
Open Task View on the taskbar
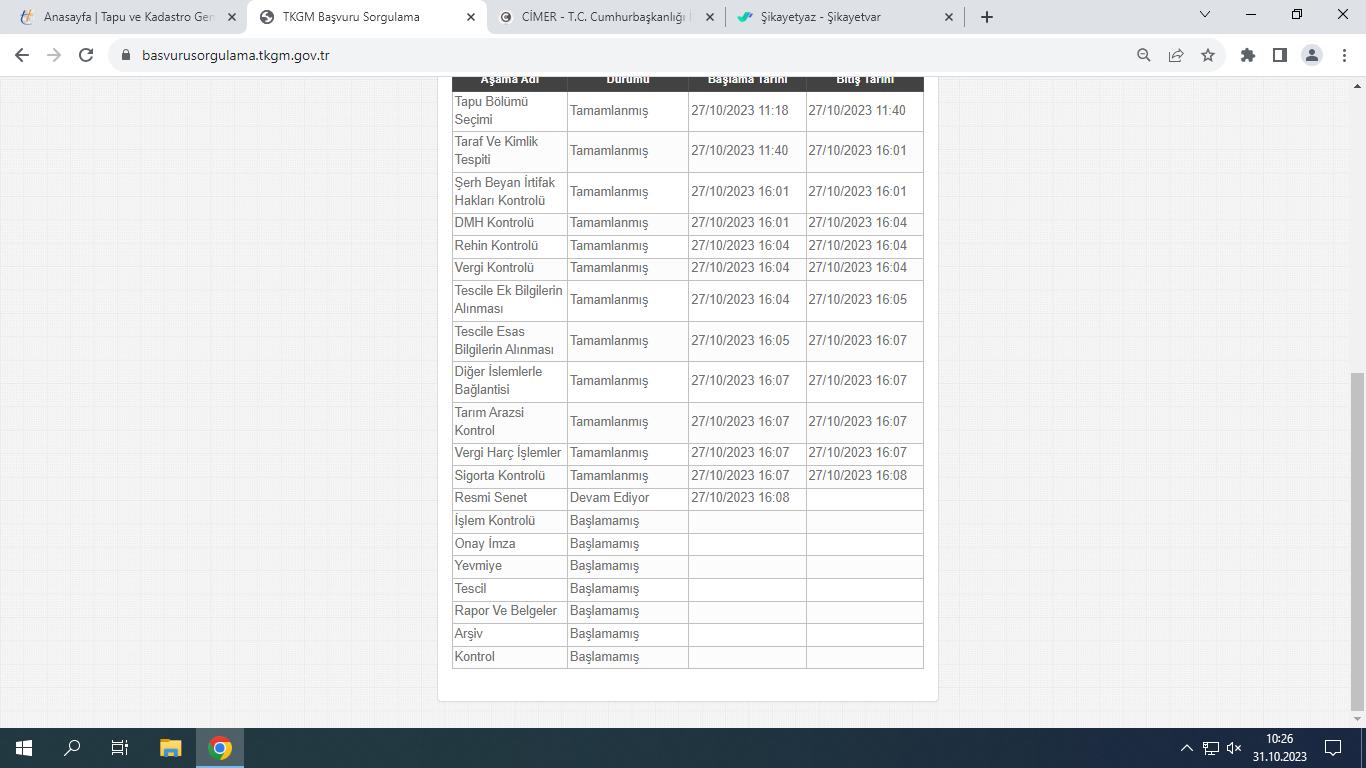(120, 748)
